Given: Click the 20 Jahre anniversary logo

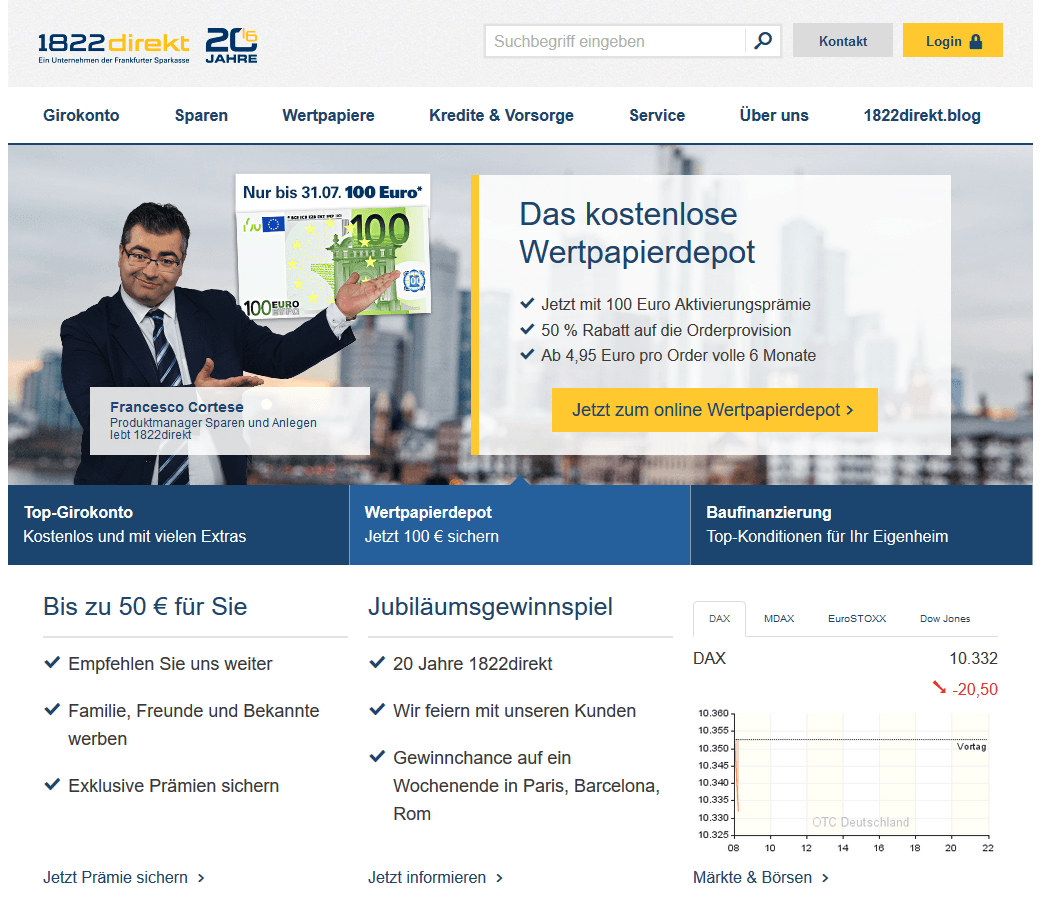Looking at the screenshot, I should pos(231,46).
